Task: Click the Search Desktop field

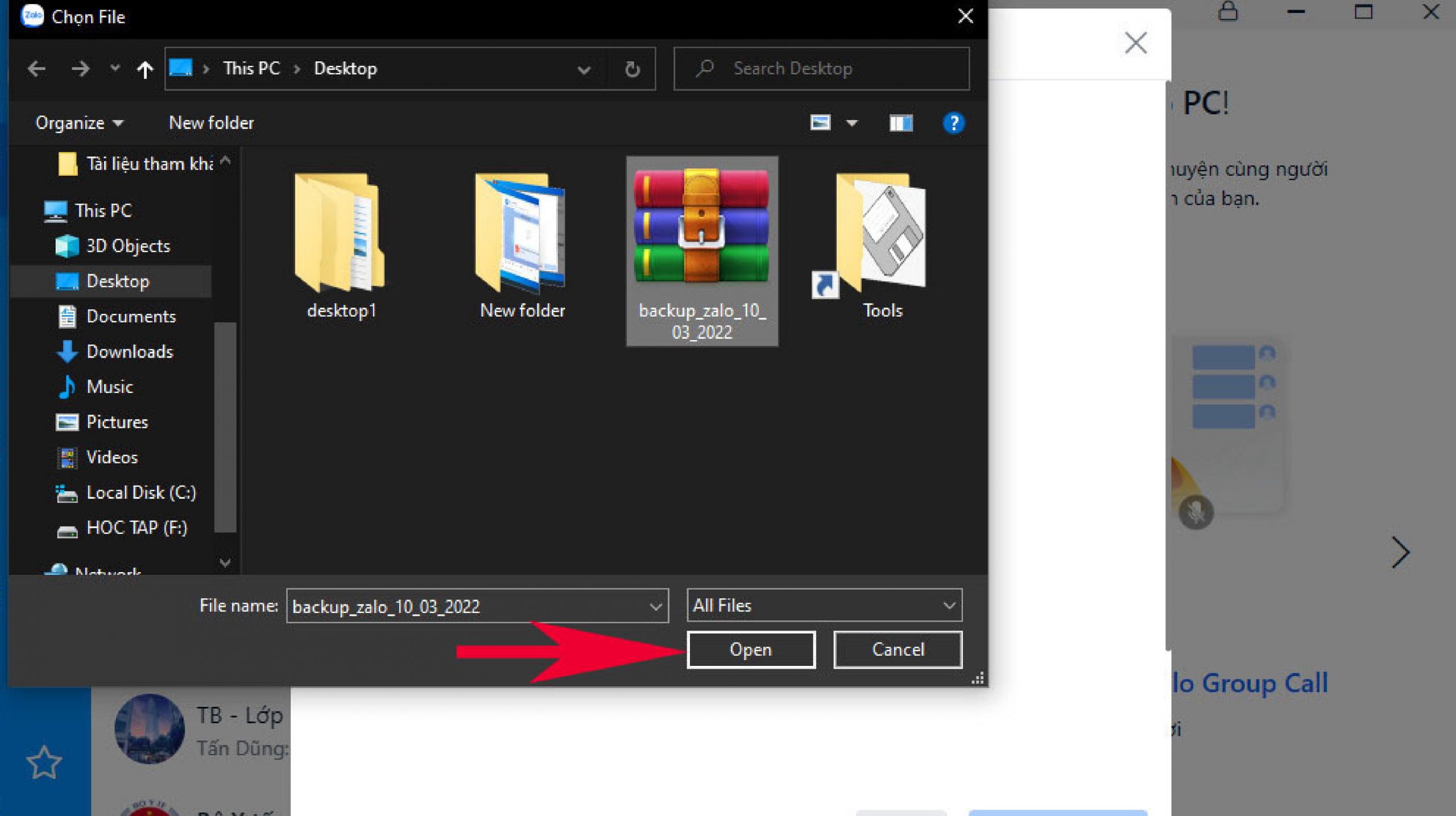Action: (821, 69)
